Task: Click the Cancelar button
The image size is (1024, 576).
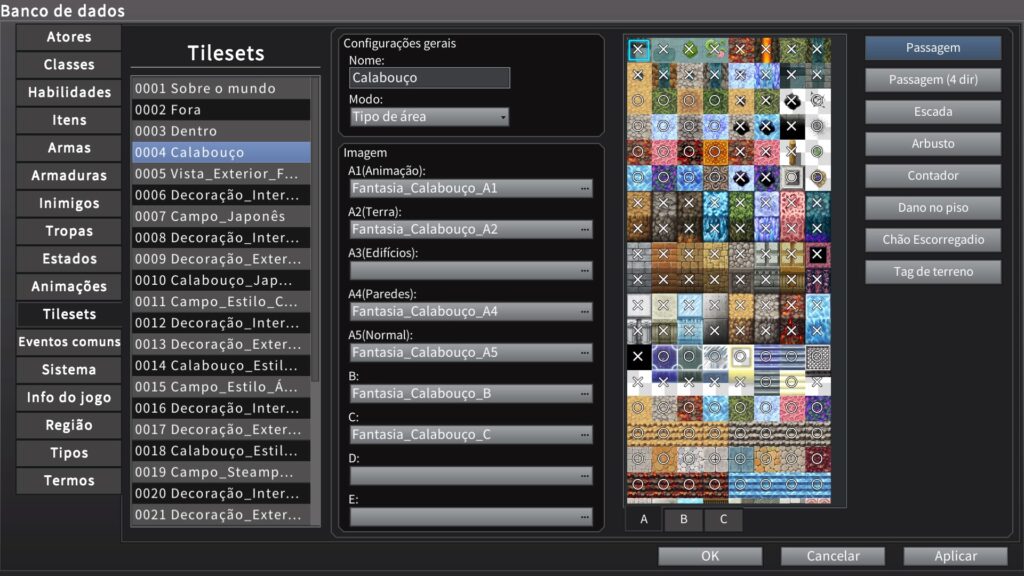Action: 833,556
